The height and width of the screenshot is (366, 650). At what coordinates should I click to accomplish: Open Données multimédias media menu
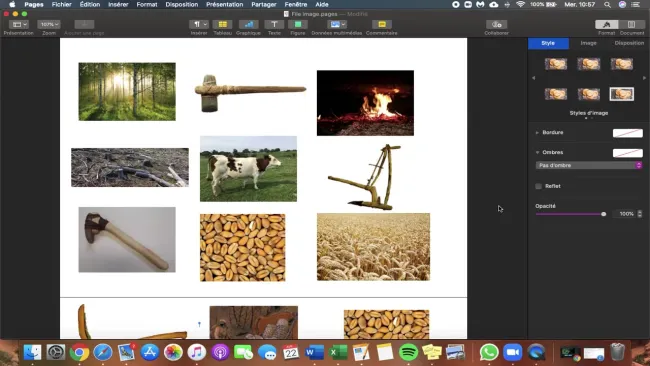[337, 24]
